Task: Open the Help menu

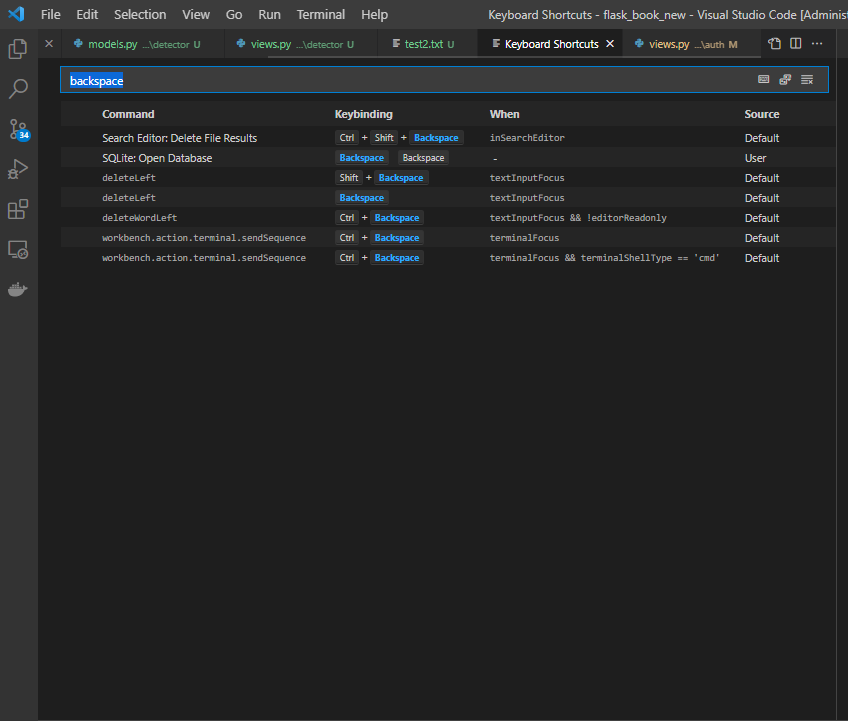Action: tap(374, 14)
